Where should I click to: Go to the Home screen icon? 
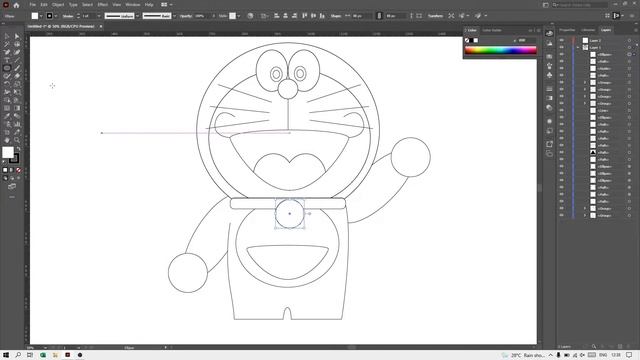16,5
